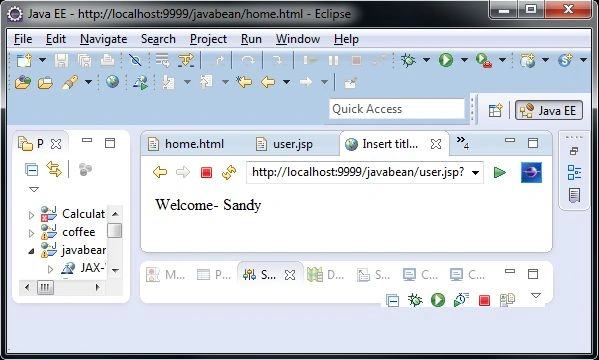Image resolution: width=599 pixels, height=360 pixels.
Task: Open the Window menu
Action: [298, 39]
